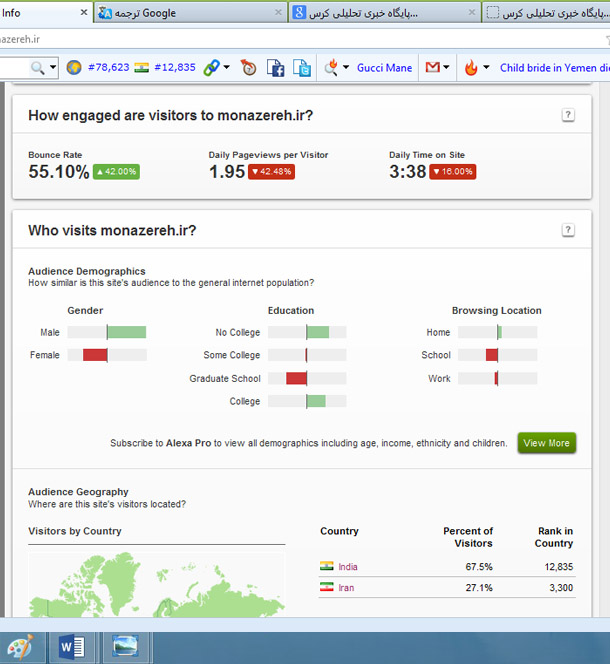Click global rank #78,623 in toolbar
The height and width of the screenshot is (664, 610).
(x=108, y=67)
